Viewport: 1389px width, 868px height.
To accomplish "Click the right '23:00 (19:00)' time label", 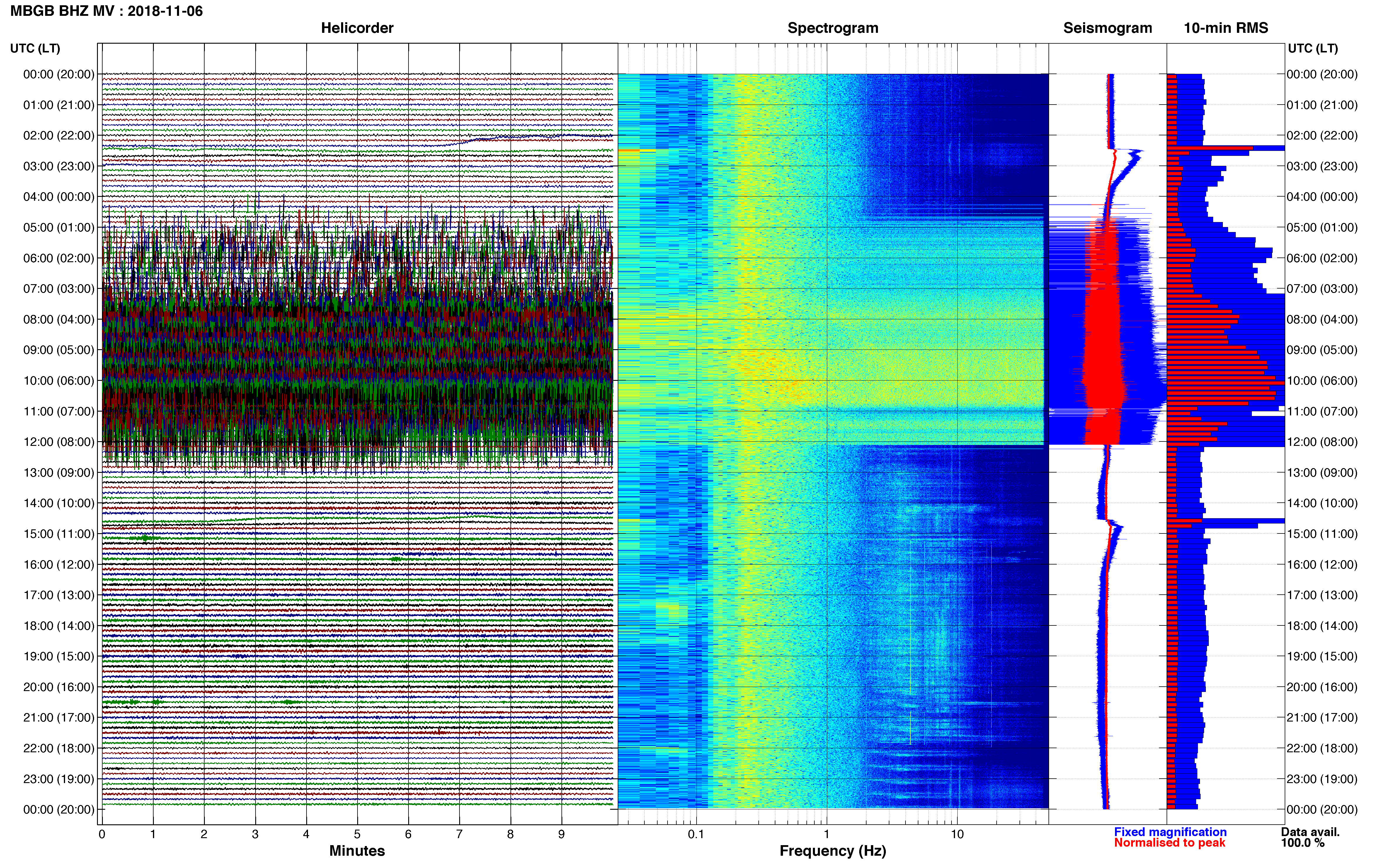I will 1322,779.
